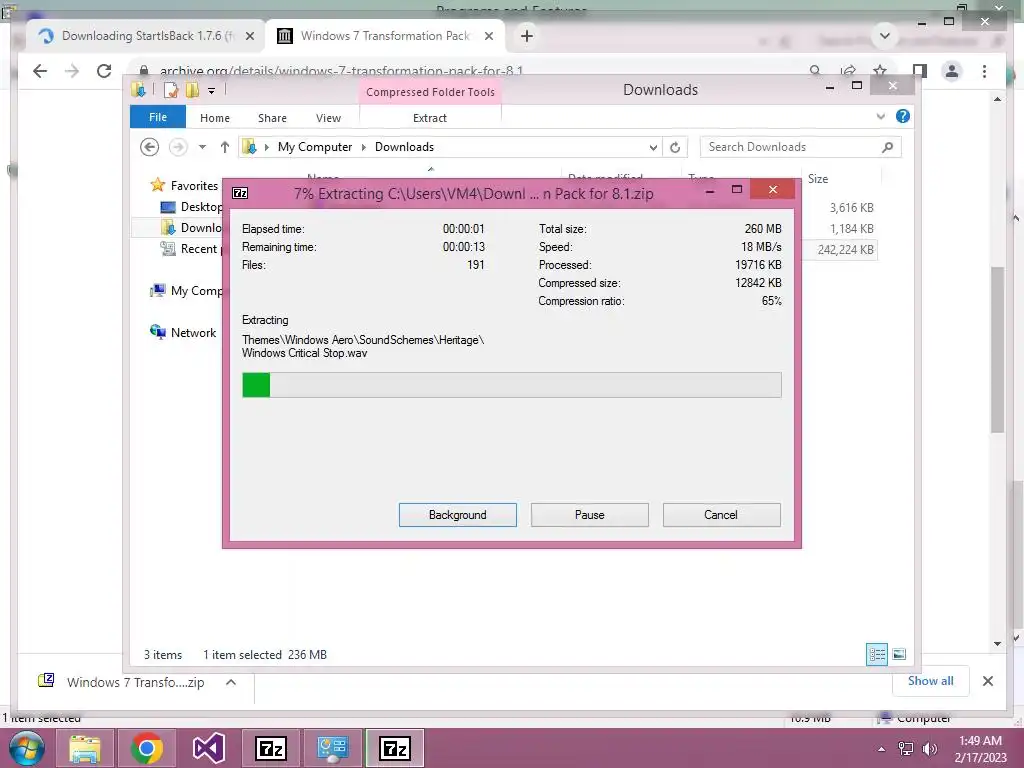Reload the Chrome page
Screen dimensions: 1024x768
pos(104,71)
